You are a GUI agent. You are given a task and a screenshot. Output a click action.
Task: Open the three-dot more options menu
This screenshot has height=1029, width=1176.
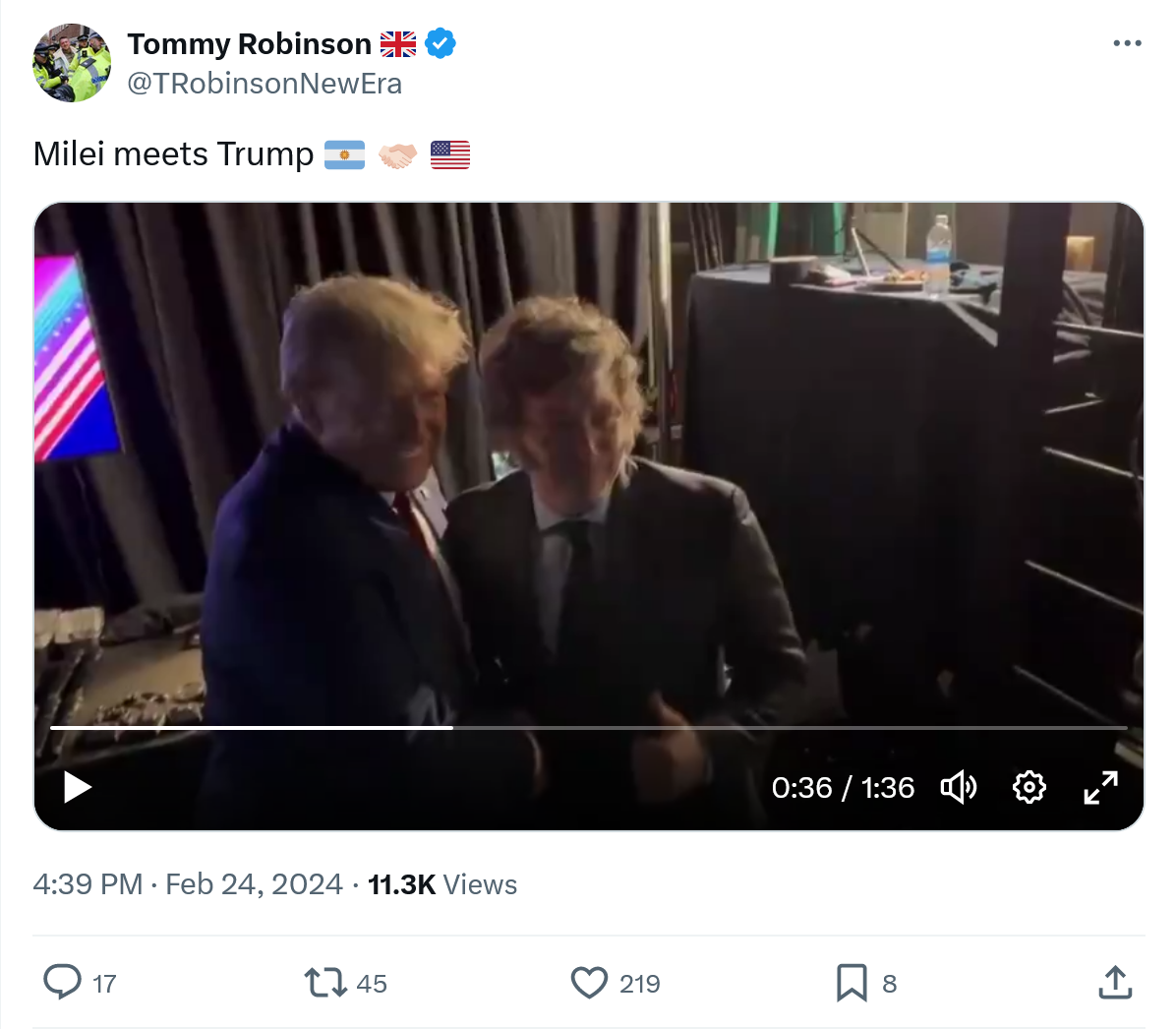(x=1127, y=43)
